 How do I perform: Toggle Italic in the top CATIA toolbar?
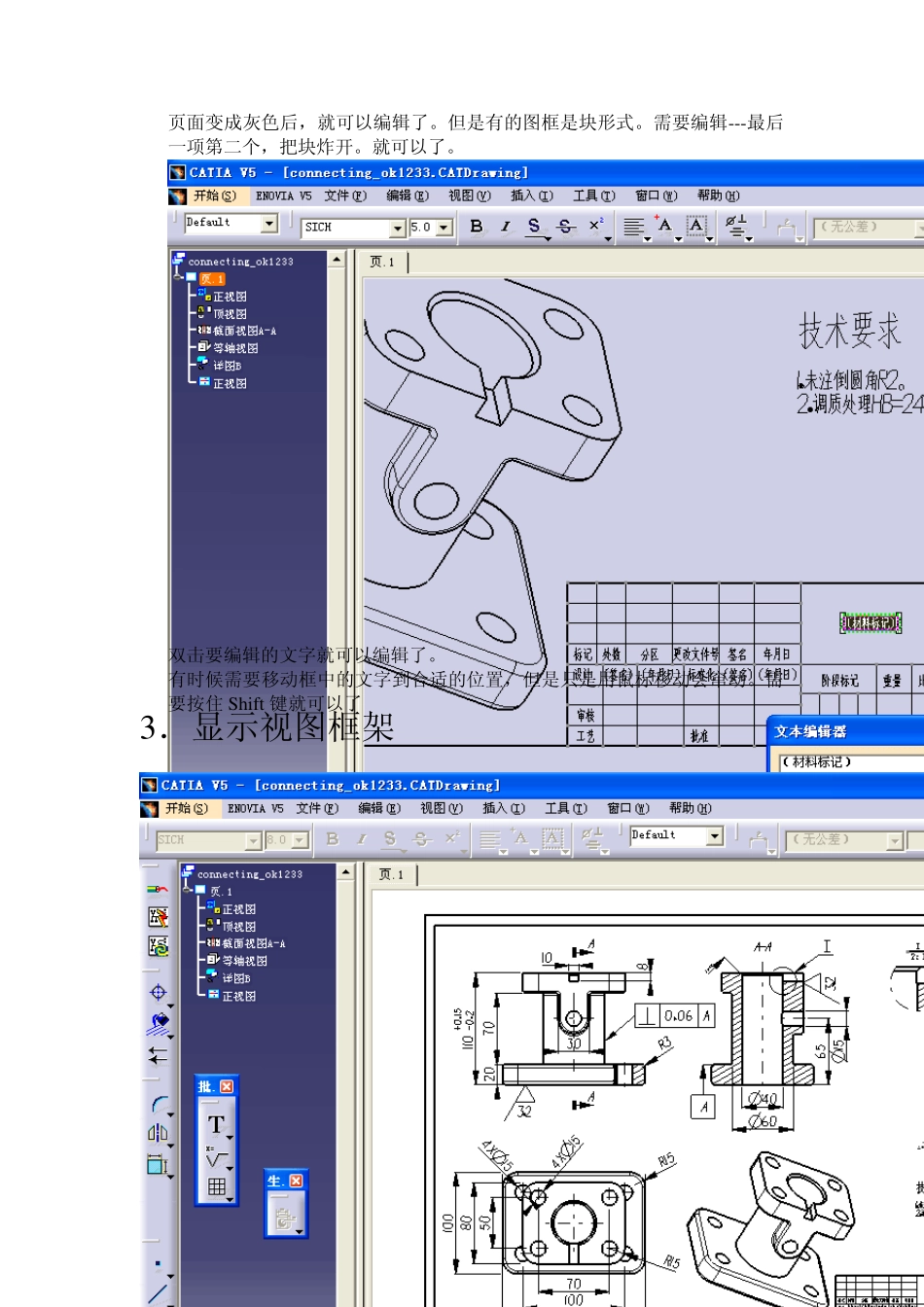[506, 227]
